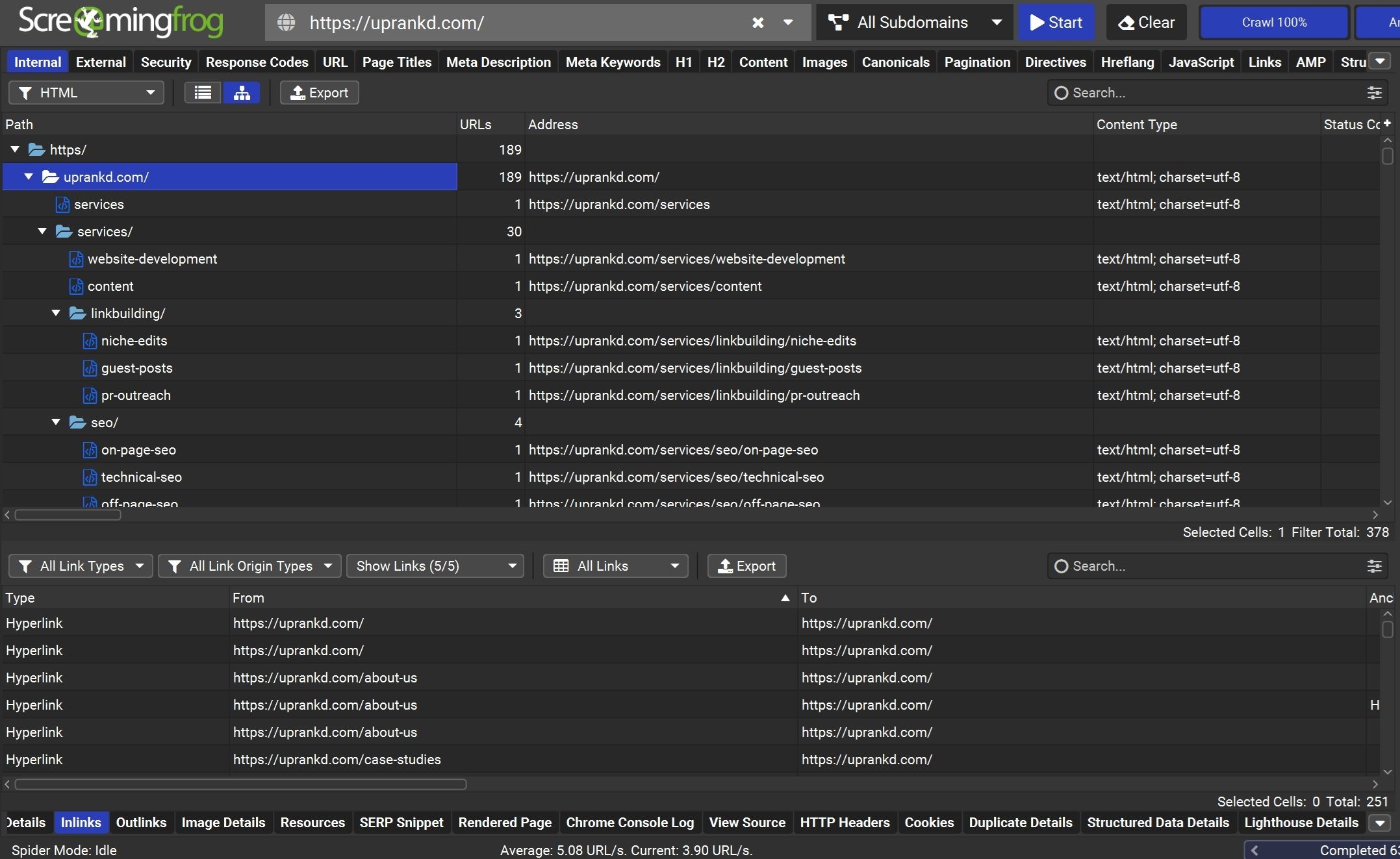The image size is (1400, 859).
Task: Show more top tabs via overflow arrow
Action: pos(1380,62)
